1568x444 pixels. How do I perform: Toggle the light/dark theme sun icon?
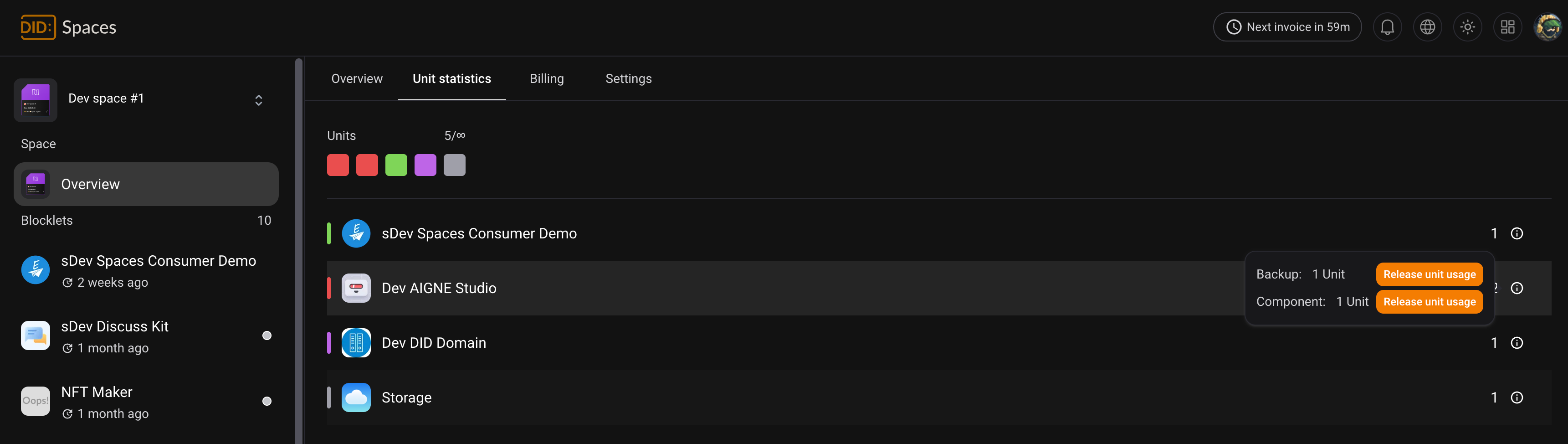[x=1468, y=27]
